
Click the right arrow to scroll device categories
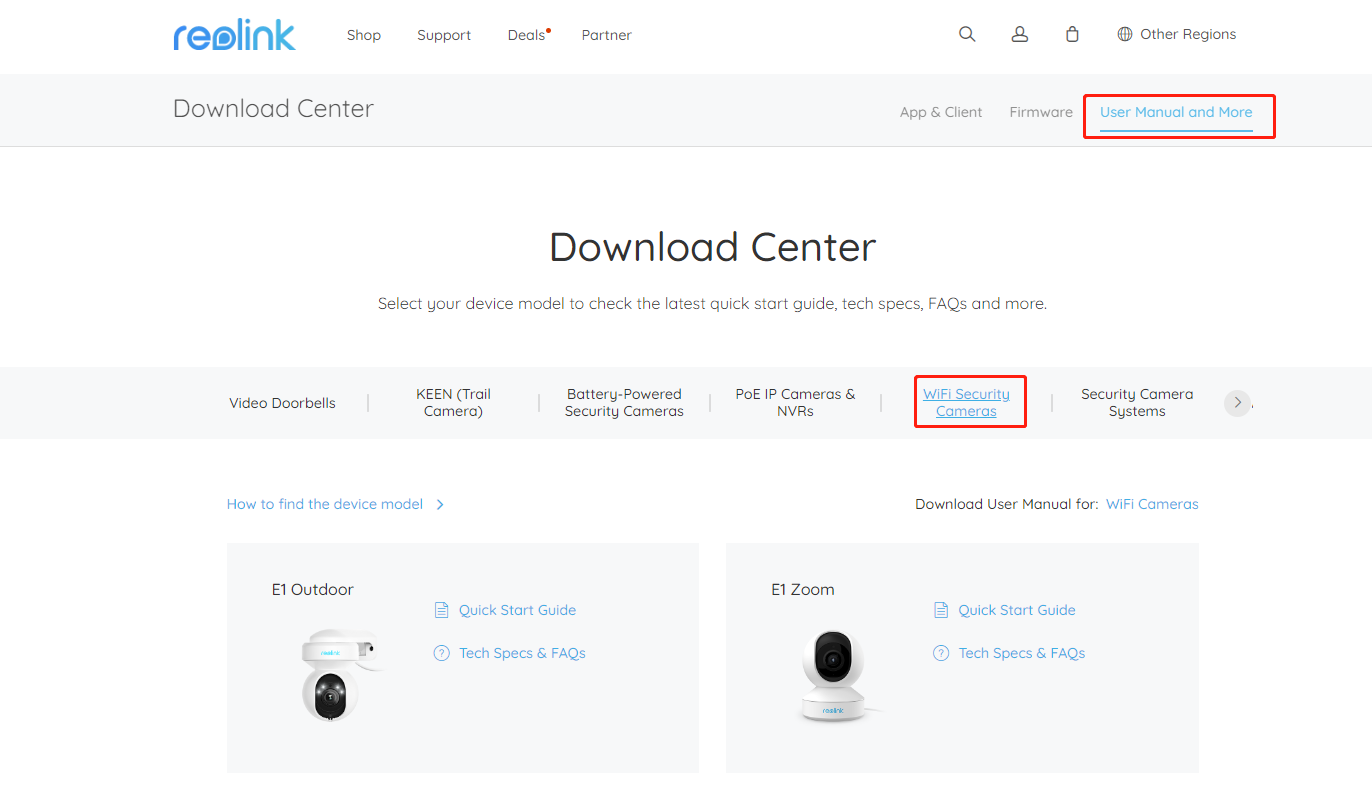tap(1237, 403)
